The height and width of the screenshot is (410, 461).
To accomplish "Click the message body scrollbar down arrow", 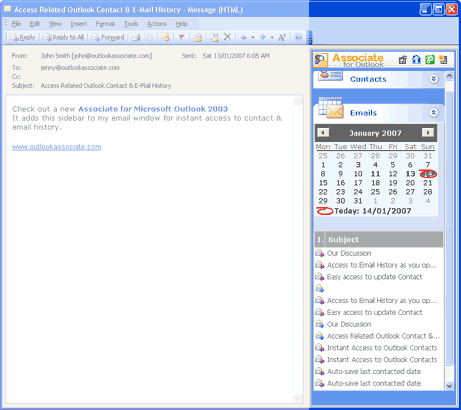I will coord(298,398).
